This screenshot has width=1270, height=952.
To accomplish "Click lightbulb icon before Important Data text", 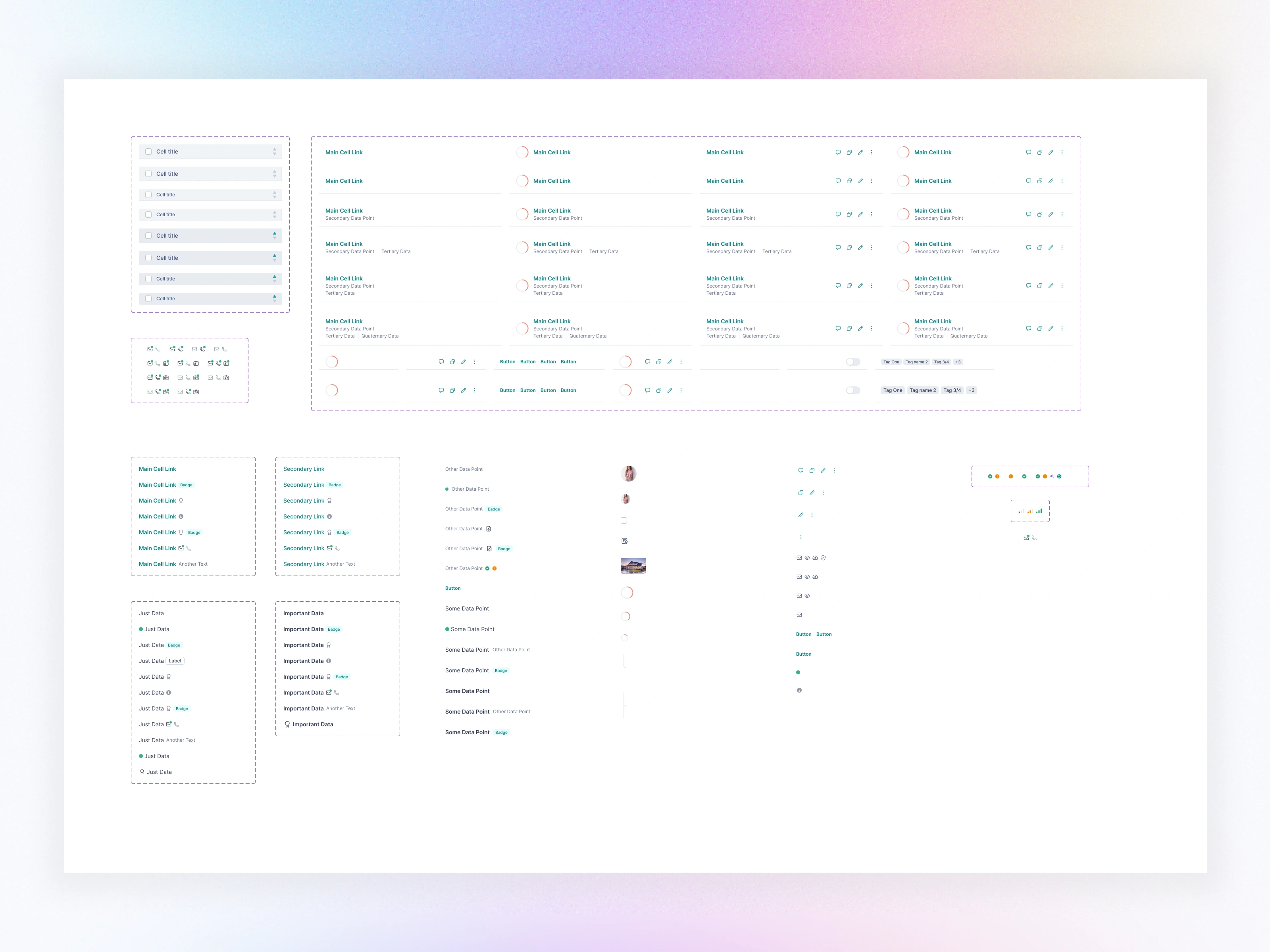I will point(287,724).
